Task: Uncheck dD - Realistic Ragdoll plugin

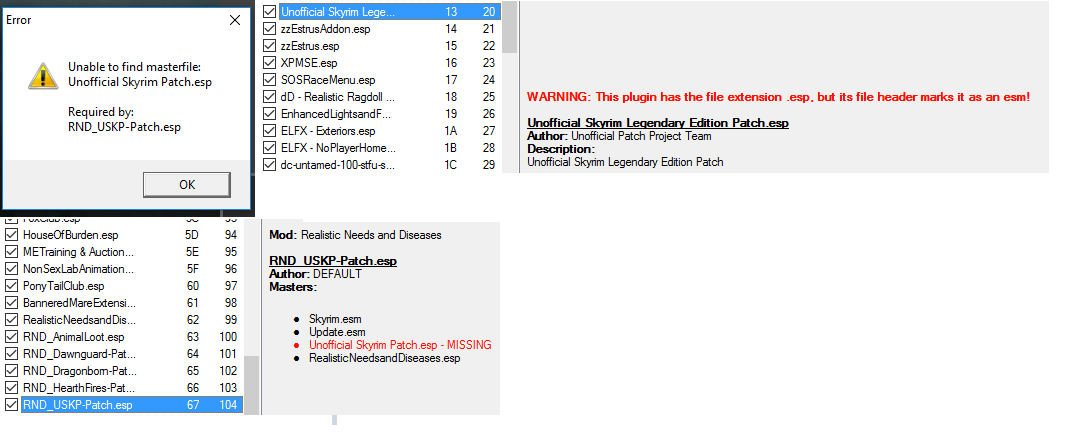Action: pos(270,97)
